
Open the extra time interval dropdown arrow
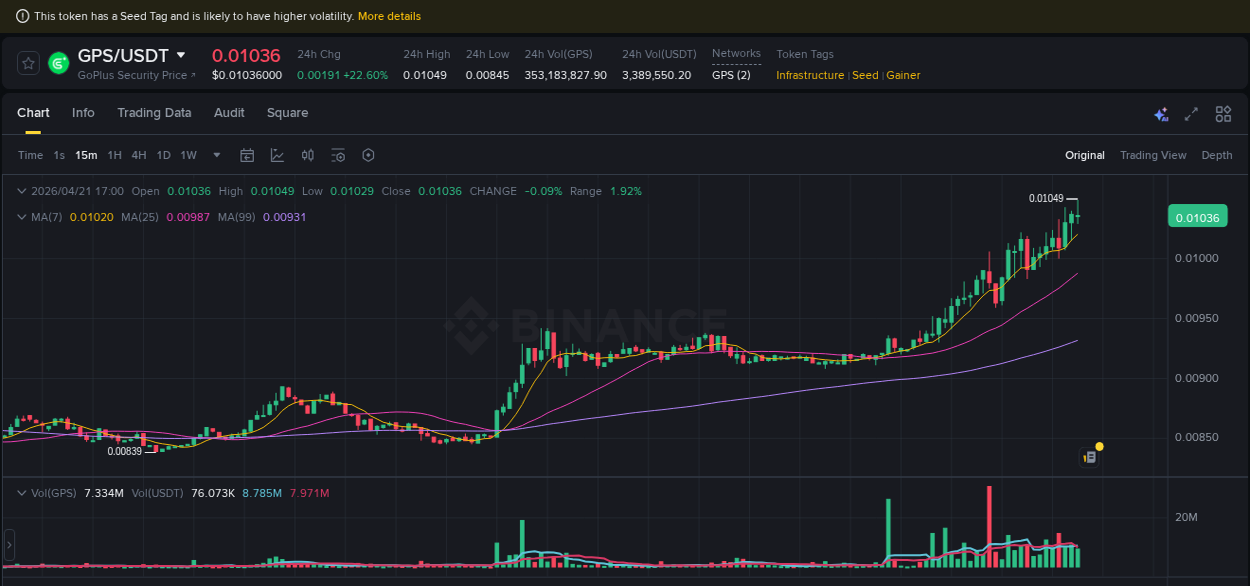216,155
